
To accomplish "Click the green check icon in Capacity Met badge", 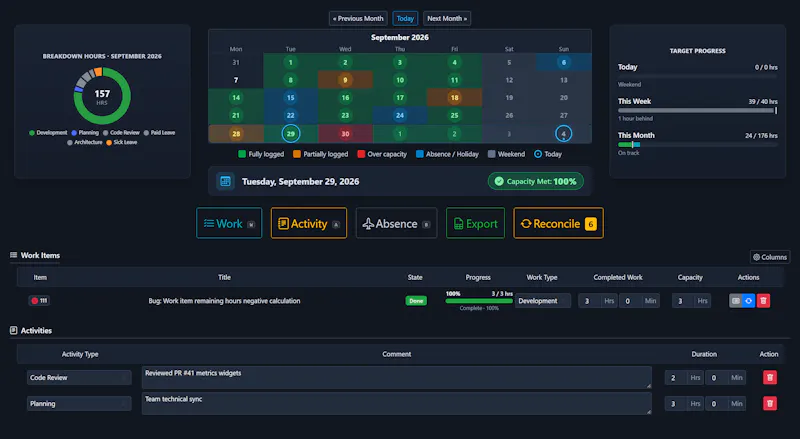I will [499, 181].
